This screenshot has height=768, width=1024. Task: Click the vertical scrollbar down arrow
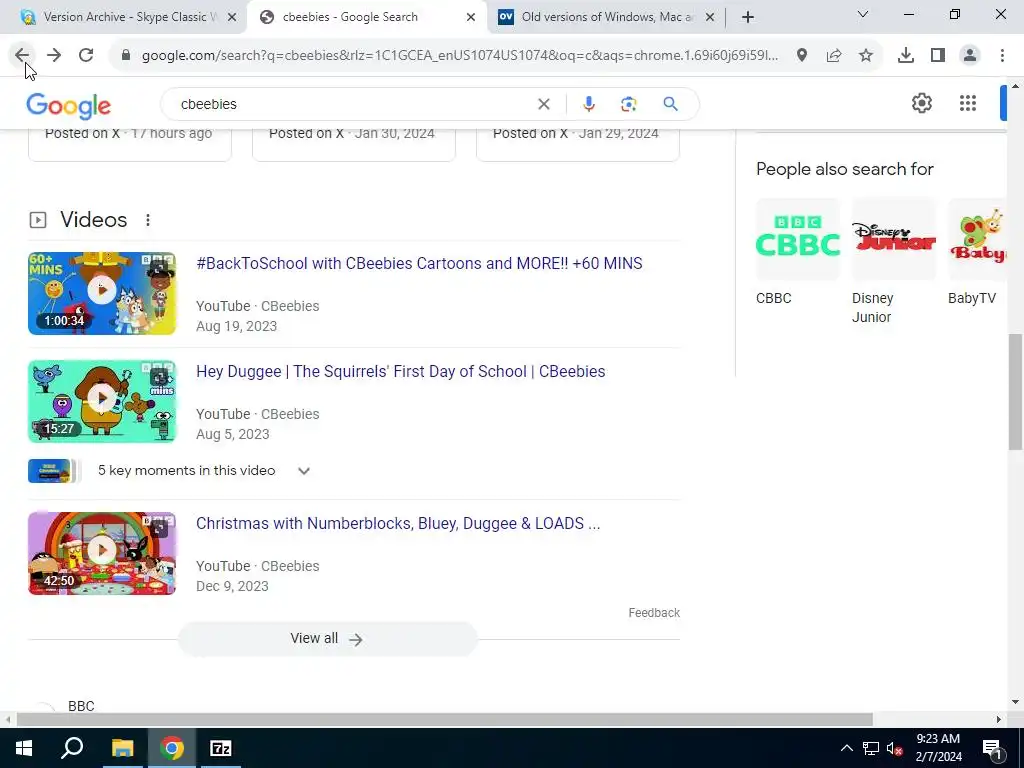[x=1015, y=703]
